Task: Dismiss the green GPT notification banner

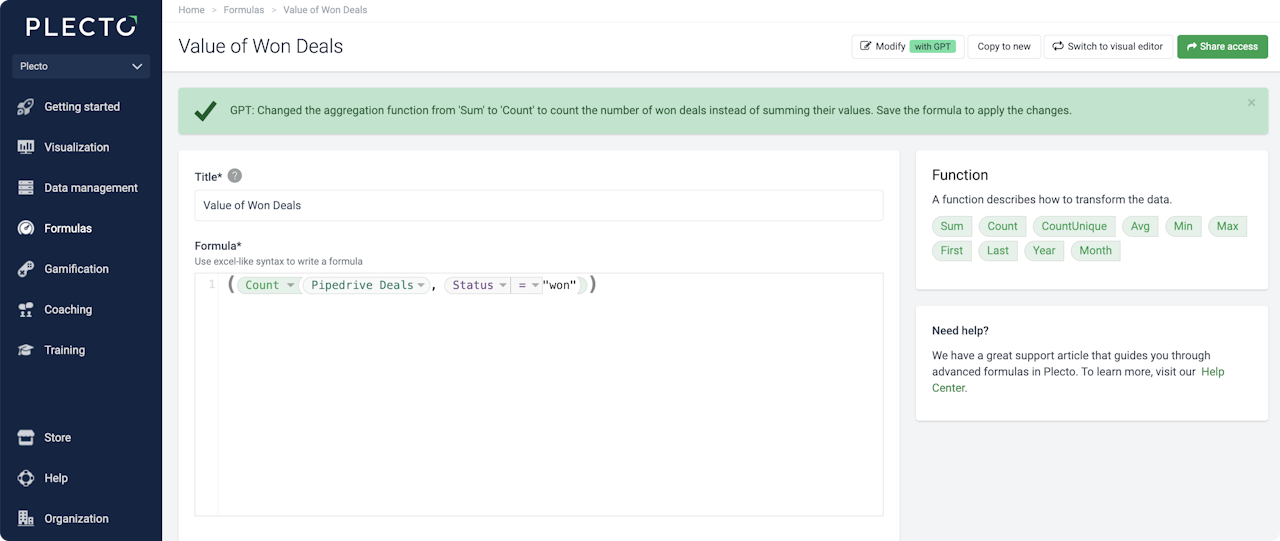Action: pyautogui.click(x=1251, y=102)
